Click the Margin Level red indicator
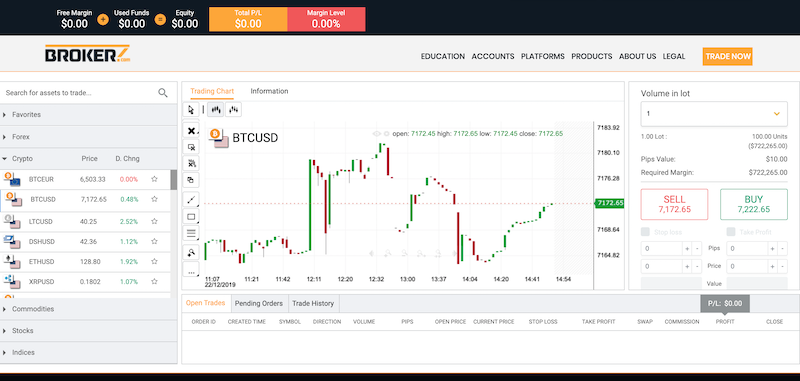 [326, 19]
